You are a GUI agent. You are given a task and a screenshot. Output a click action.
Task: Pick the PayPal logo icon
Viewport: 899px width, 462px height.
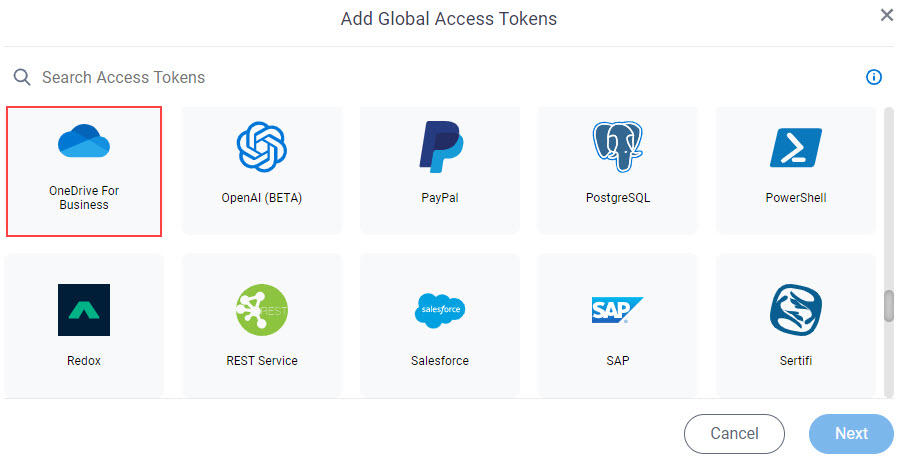click(x=440, y=147)
